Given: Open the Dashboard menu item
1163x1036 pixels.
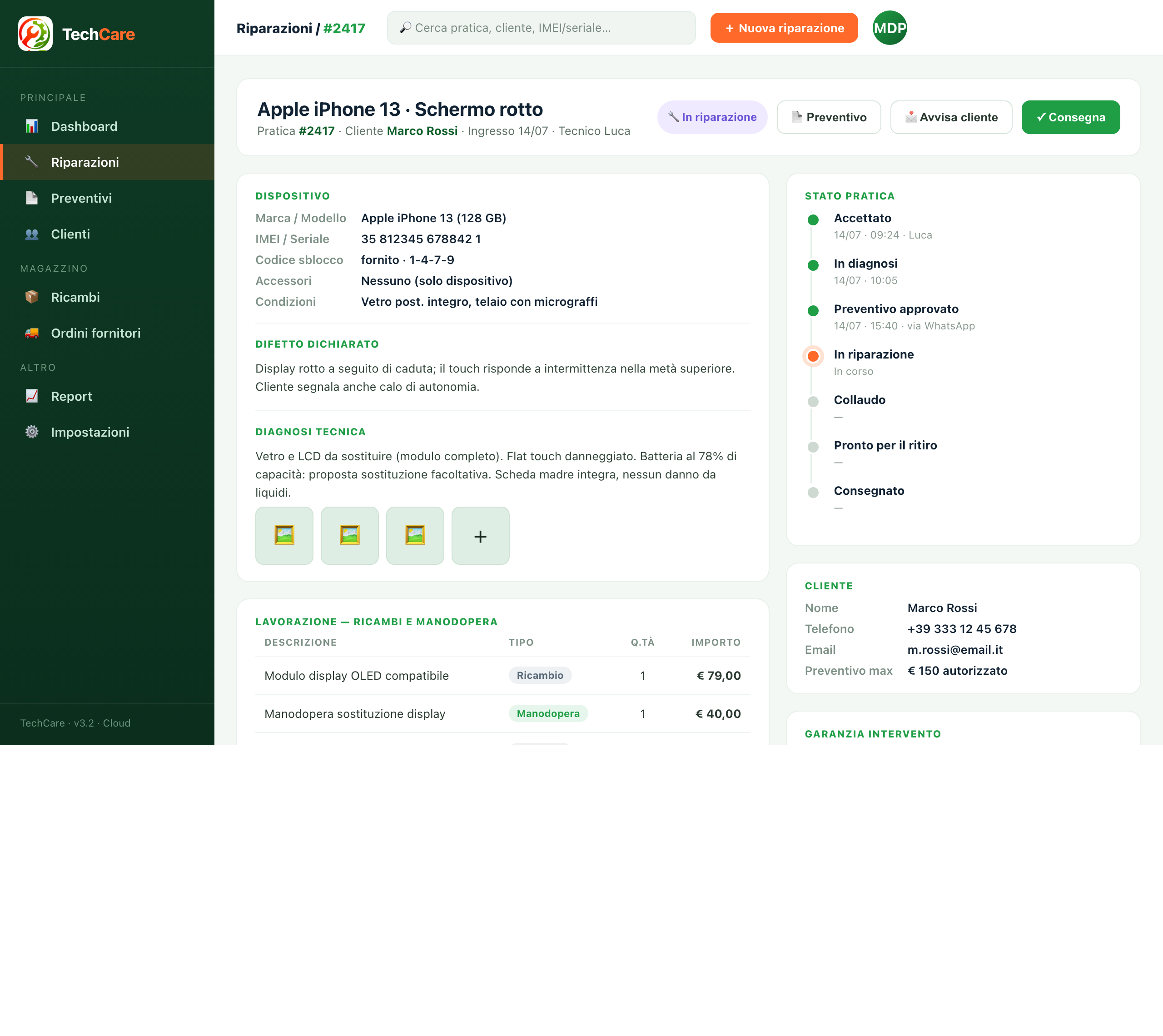Looking at the screenshot, I should (107, 126).
